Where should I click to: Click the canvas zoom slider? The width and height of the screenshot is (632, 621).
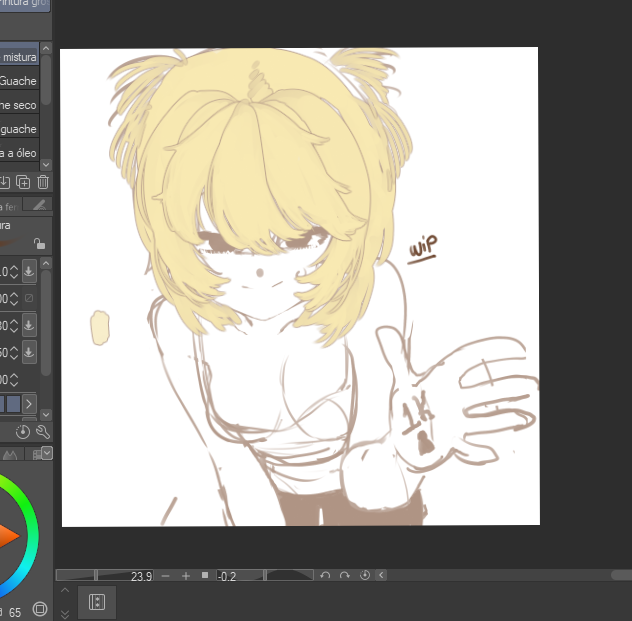point(104,575)
